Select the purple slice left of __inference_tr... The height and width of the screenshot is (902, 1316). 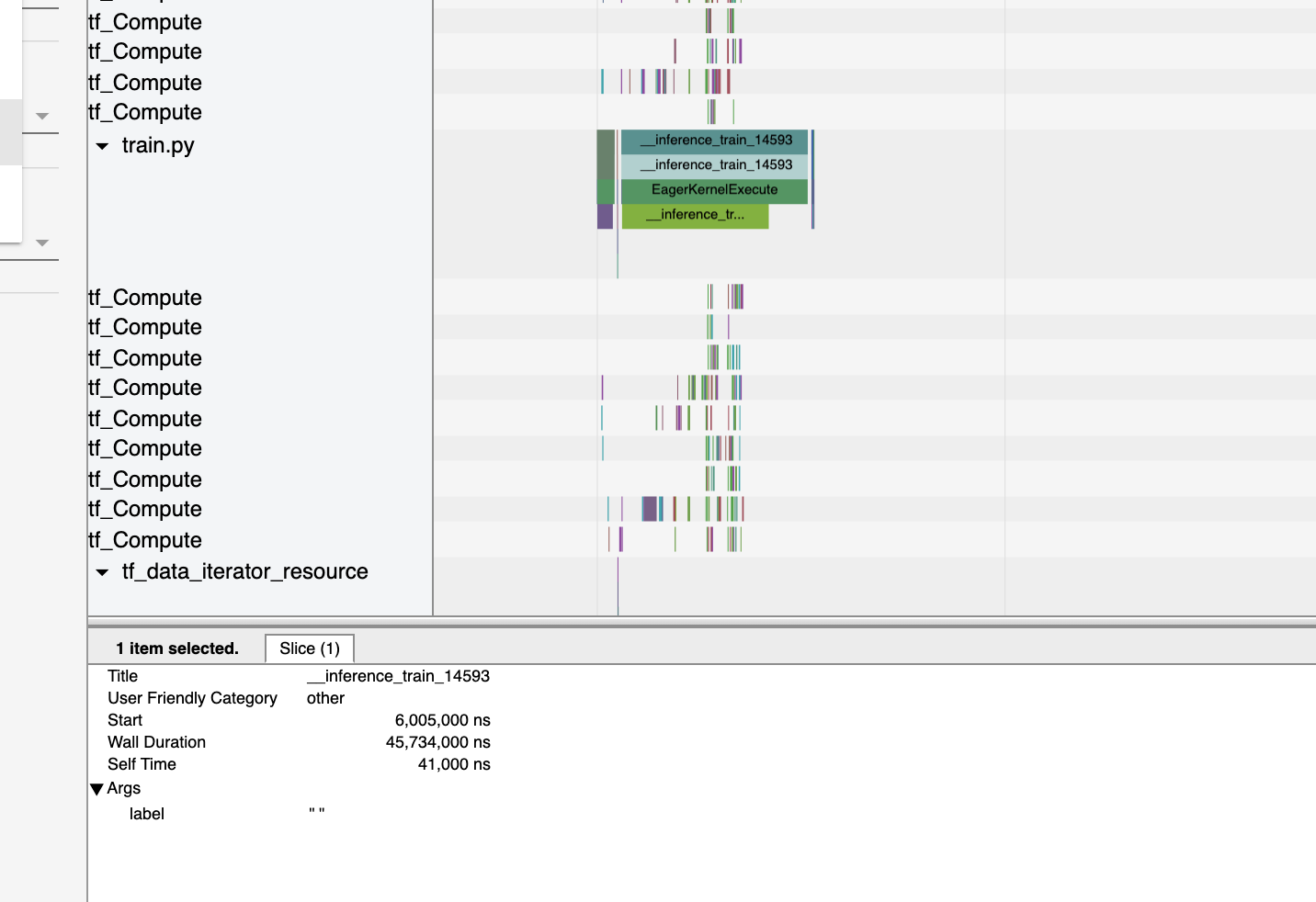607,215
